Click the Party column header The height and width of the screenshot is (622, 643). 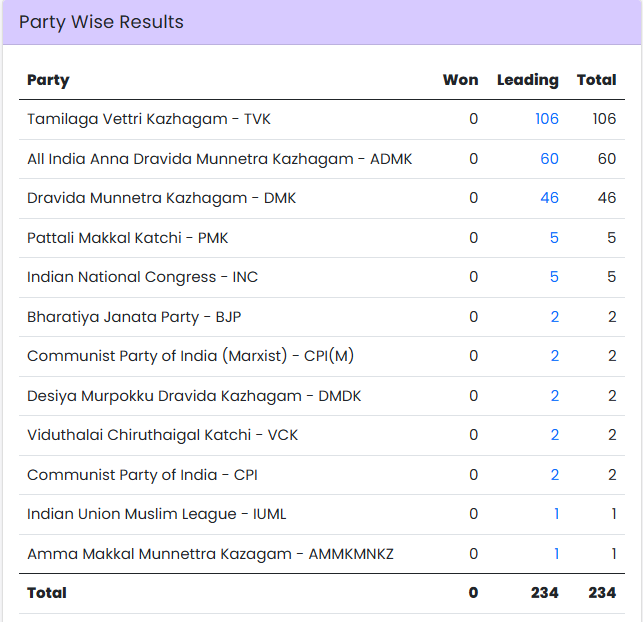coord(48,80)
